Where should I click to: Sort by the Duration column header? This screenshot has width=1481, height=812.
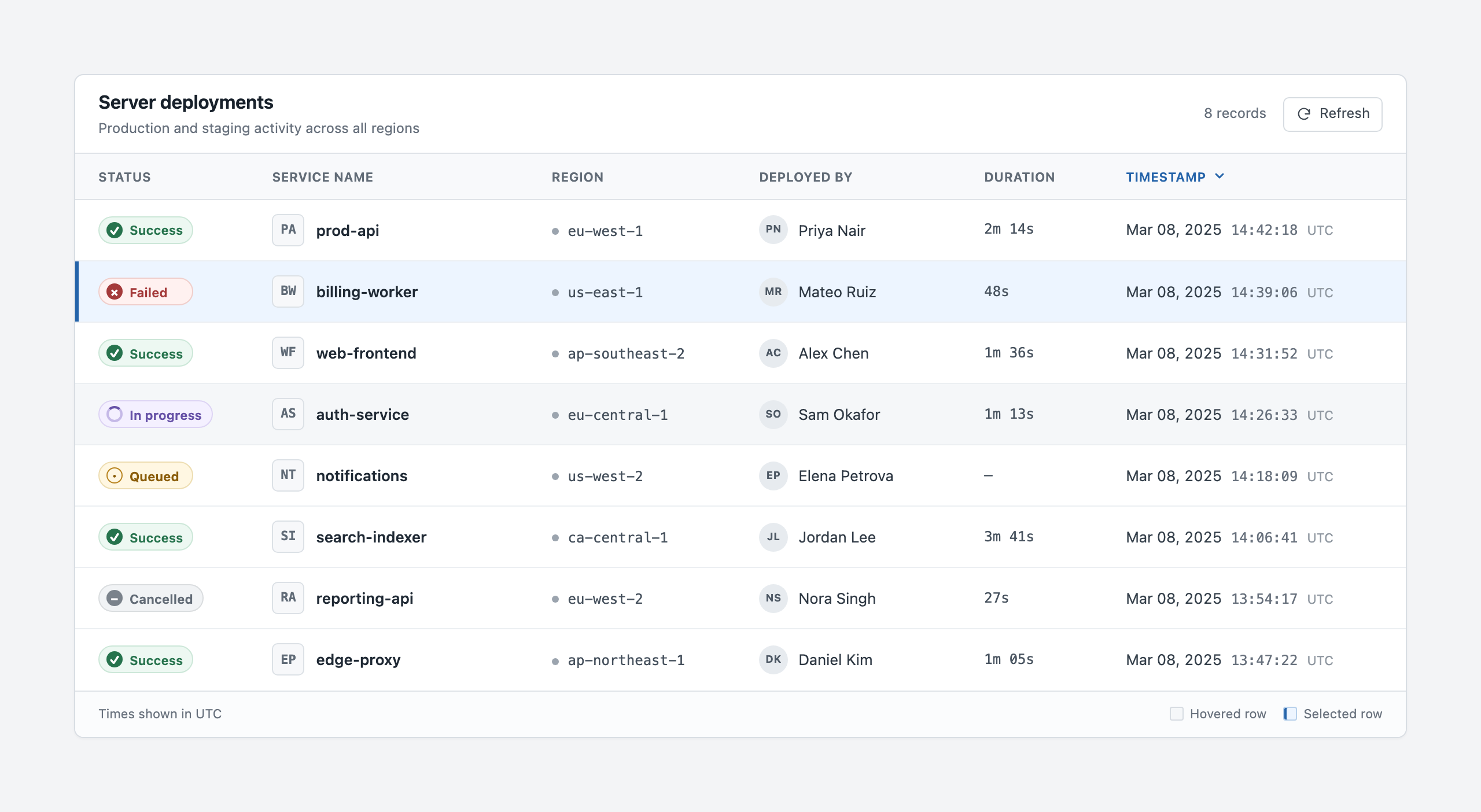pyautogui.click(x=1019, y=177)
